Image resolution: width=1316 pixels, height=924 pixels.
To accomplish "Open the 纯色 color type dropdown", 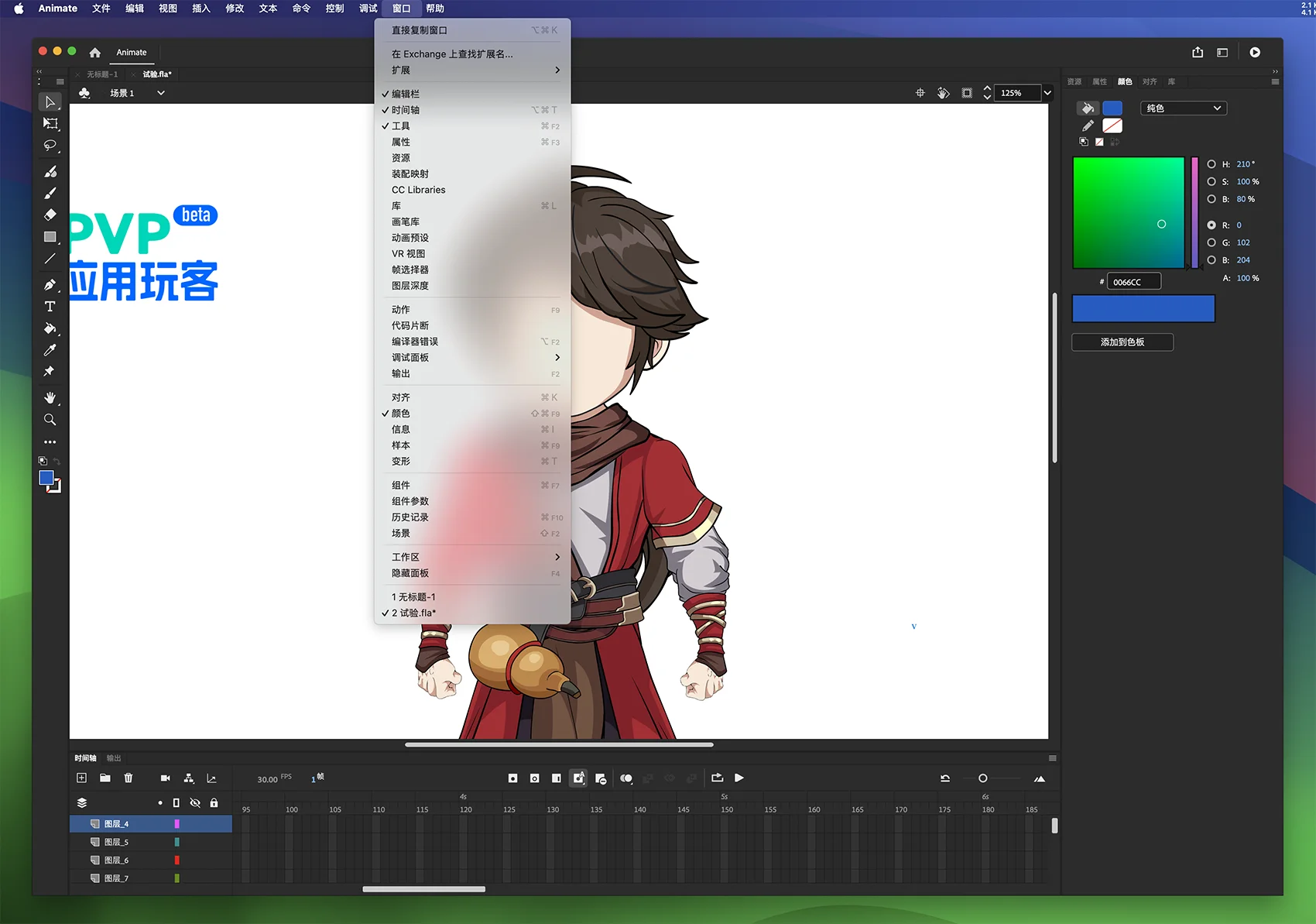I will [1184, 108].
